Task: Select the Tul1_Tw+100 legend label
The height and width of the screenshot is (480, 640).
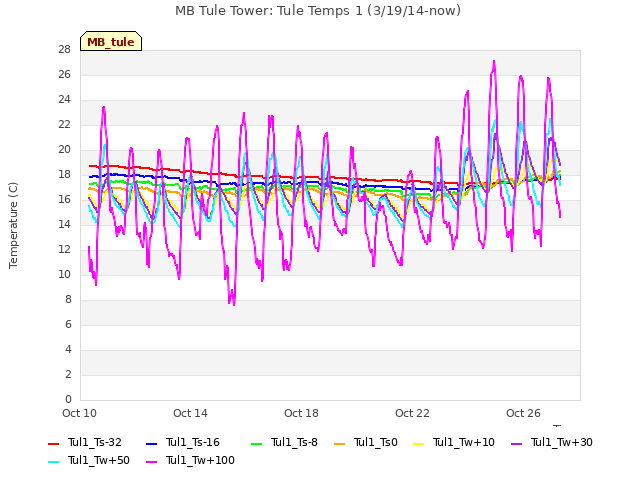Action: (x=200, y=460)
